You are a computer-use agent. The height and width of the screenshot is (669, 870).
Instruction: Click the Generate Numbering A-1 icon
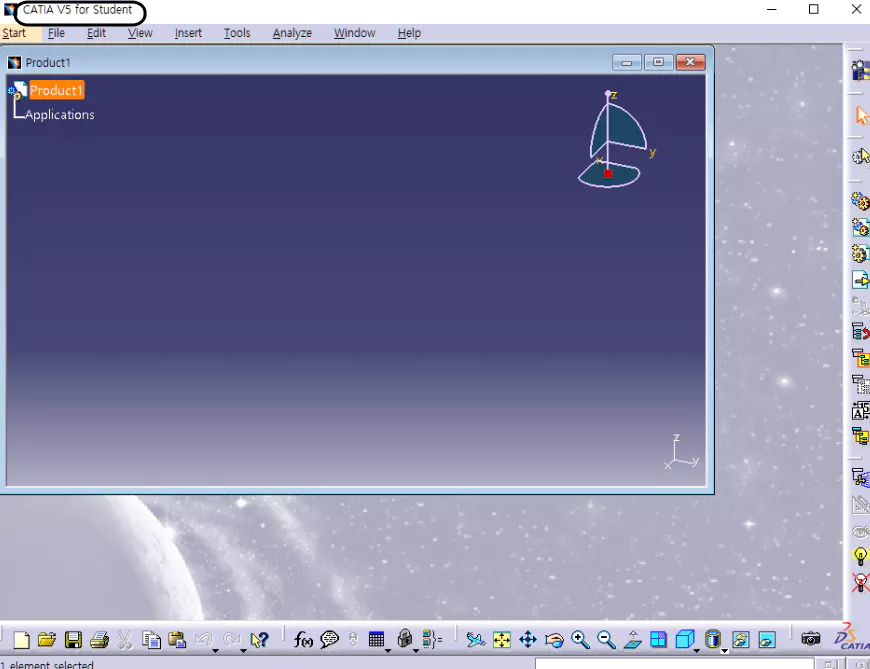861,410
